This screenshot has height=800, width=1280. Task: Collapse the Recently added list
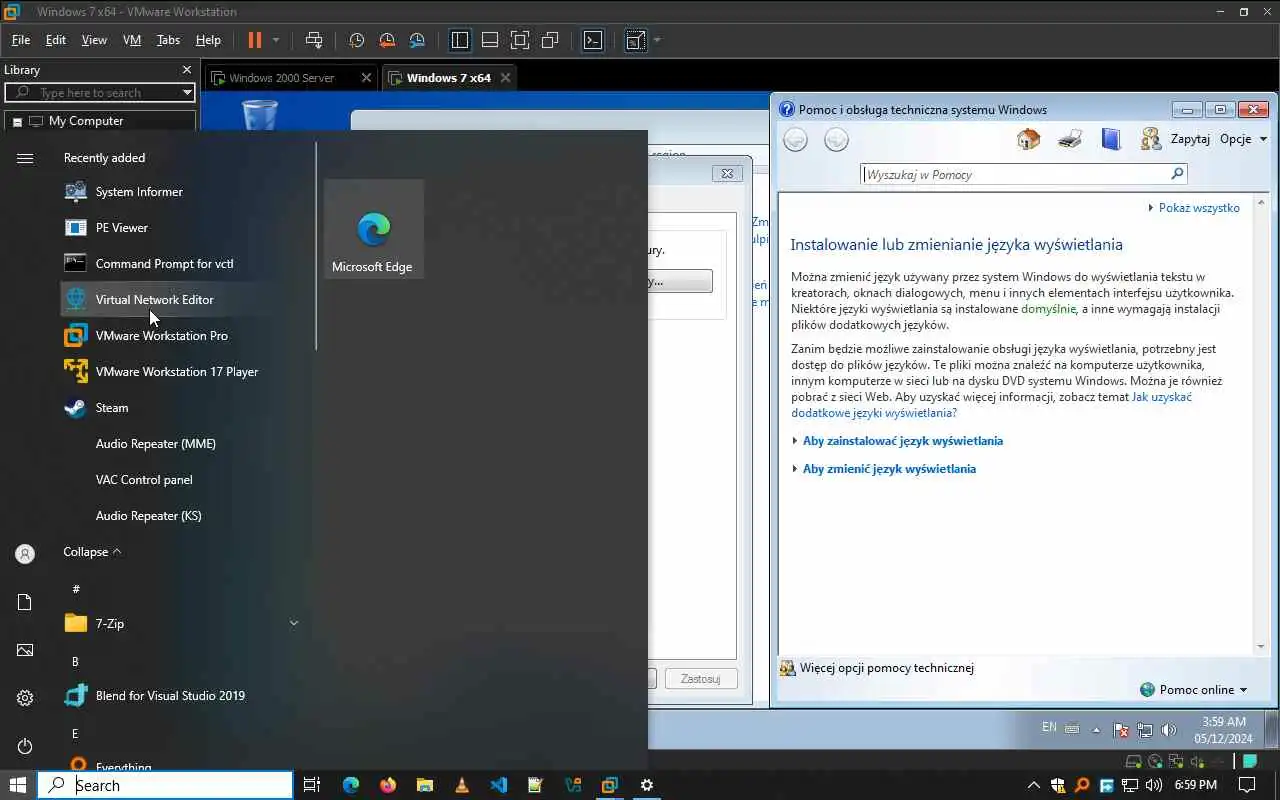coord(92,552)
